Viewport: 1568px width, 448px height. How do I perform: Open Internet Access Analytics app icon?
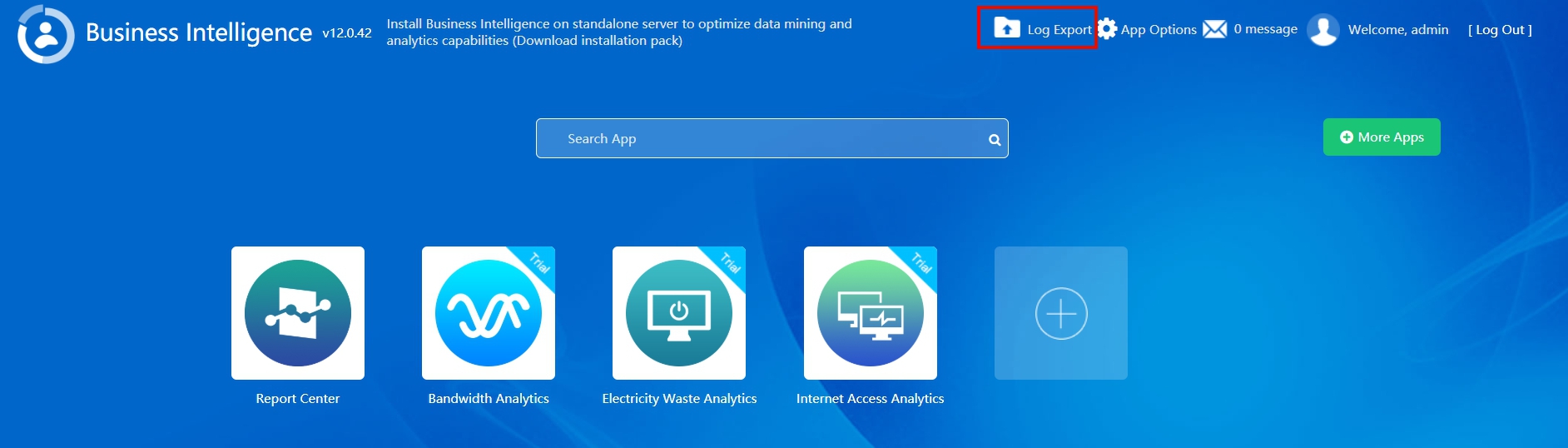tap(871, 313)
